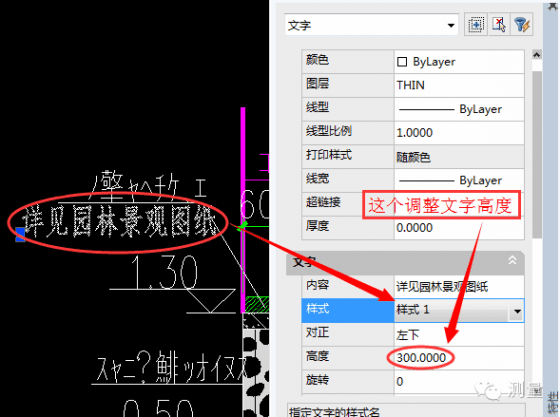Click the 线宽 ByLayer lineweight field
Viewport: 560px width, 417px height.
(x=459, y=180)
